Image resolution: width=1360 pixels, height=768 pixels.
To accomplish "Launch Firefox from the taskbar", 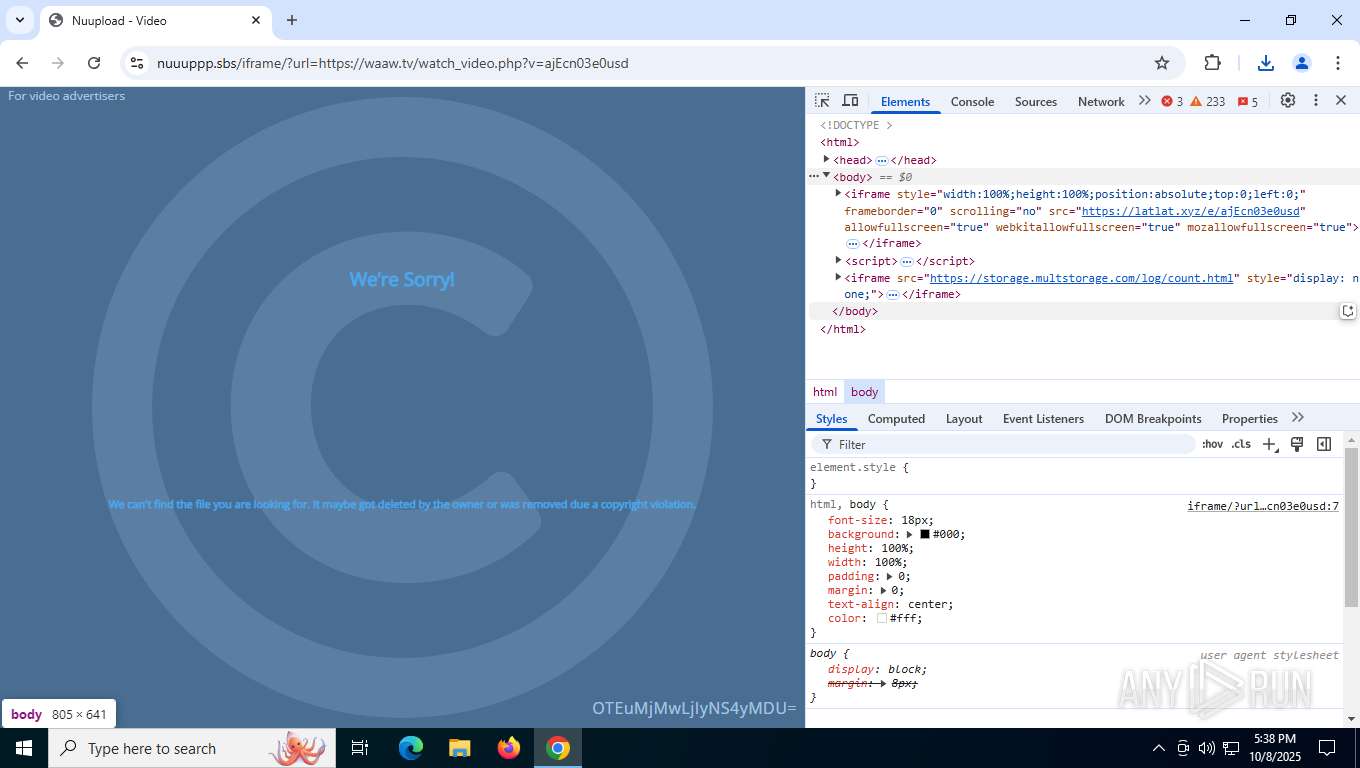I will pyautogui.click(x=509, y=748).
